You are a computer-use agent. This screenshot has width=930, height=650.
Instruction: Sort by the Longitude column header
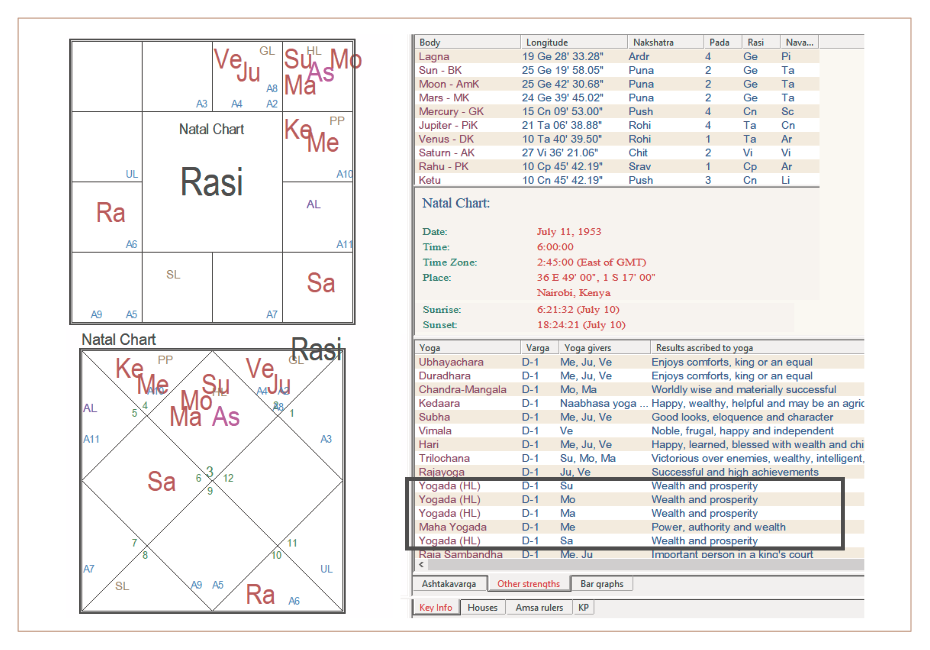coord(574,43)
